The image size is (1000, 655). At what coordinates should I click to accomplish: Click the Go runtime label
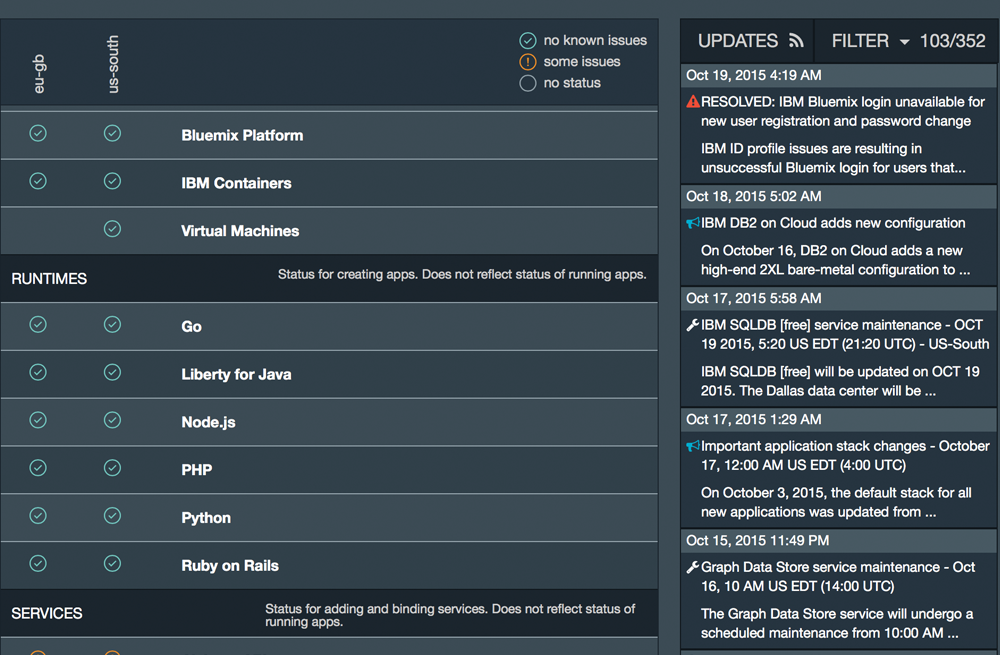191,327
